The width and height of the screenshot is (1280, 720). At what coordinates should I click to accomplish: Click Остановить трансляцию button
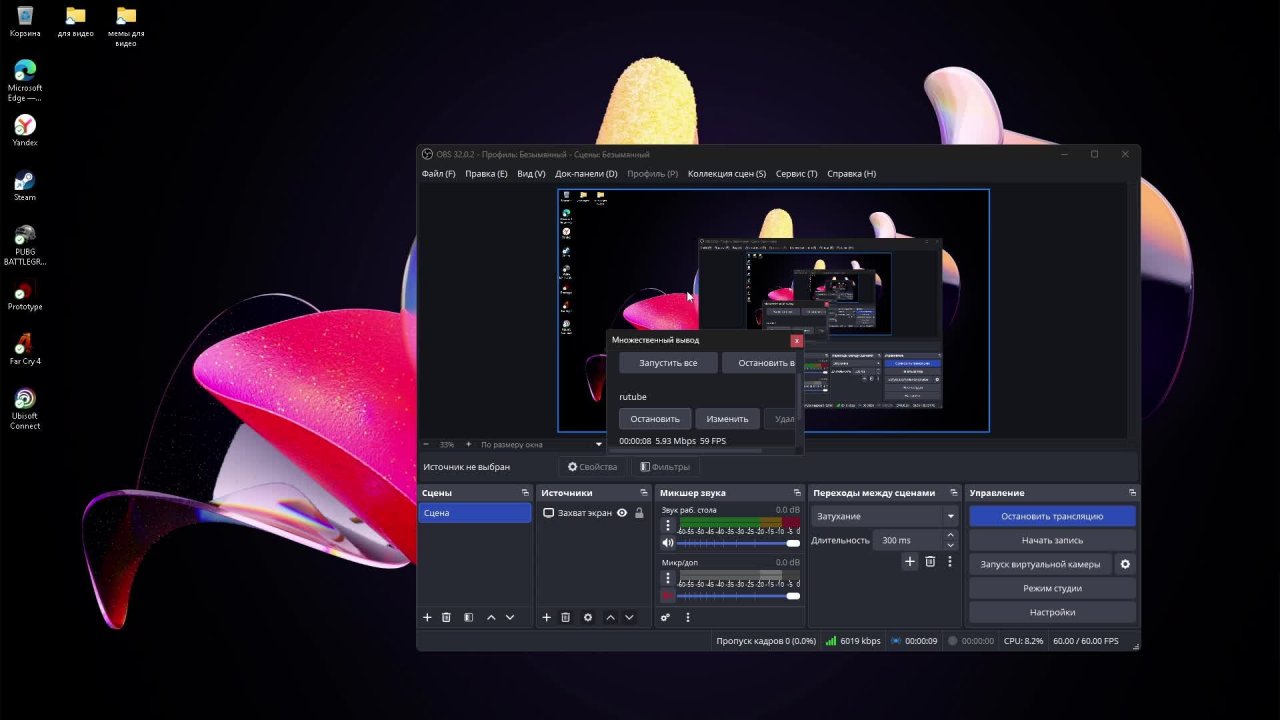coord(1052,516)
